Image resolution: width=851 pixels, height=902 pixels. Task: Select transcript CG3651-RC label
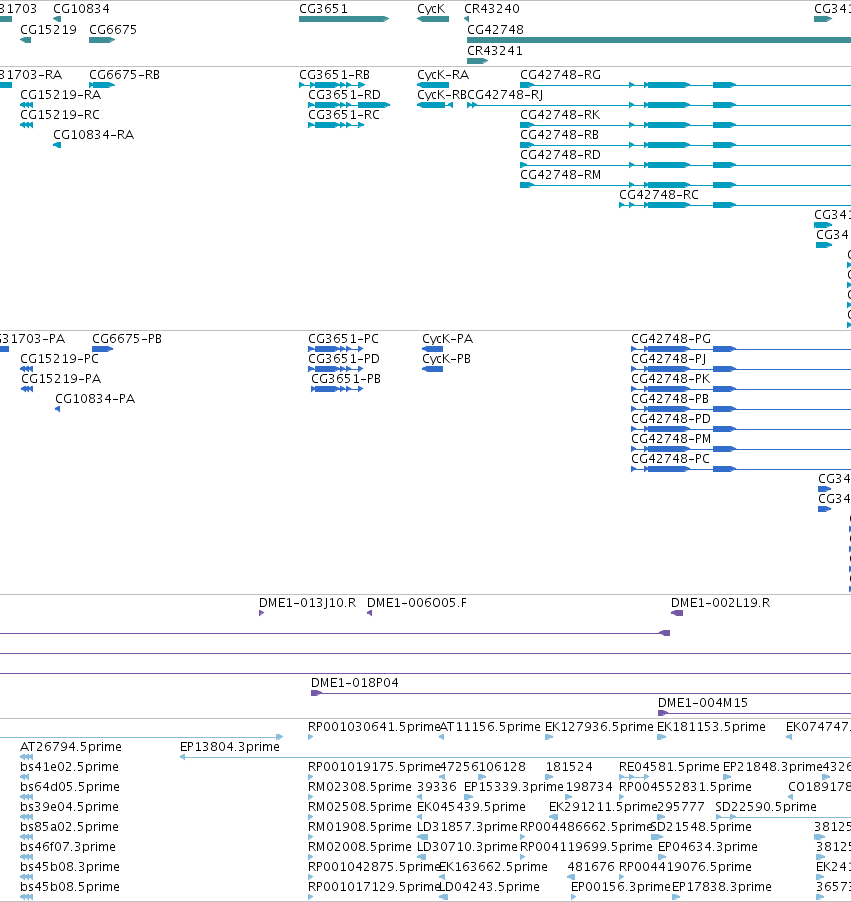(344, 114)
